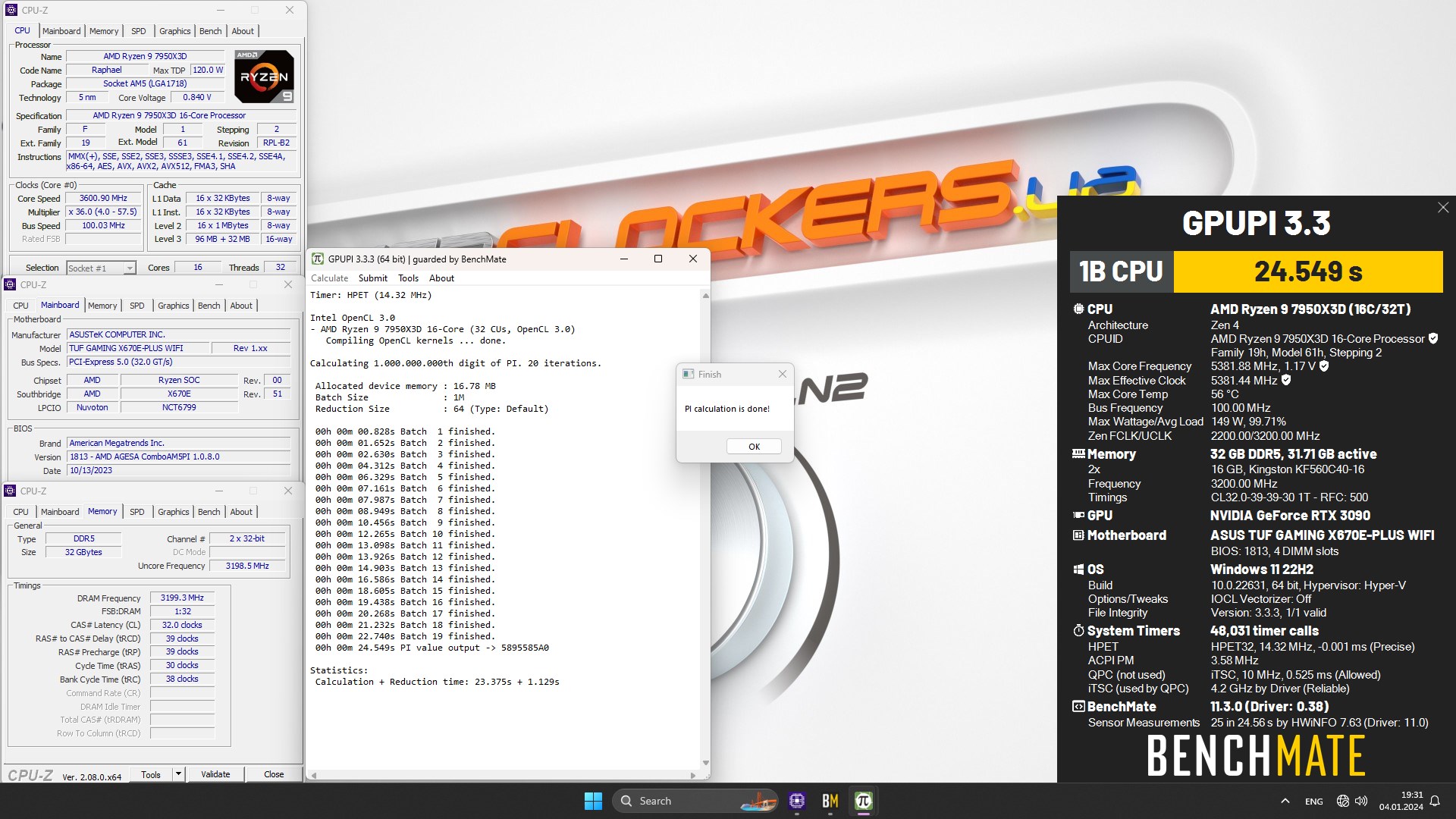The image size is (1456, 819).
Task: Open Windows Start menu
Action: 593,801
